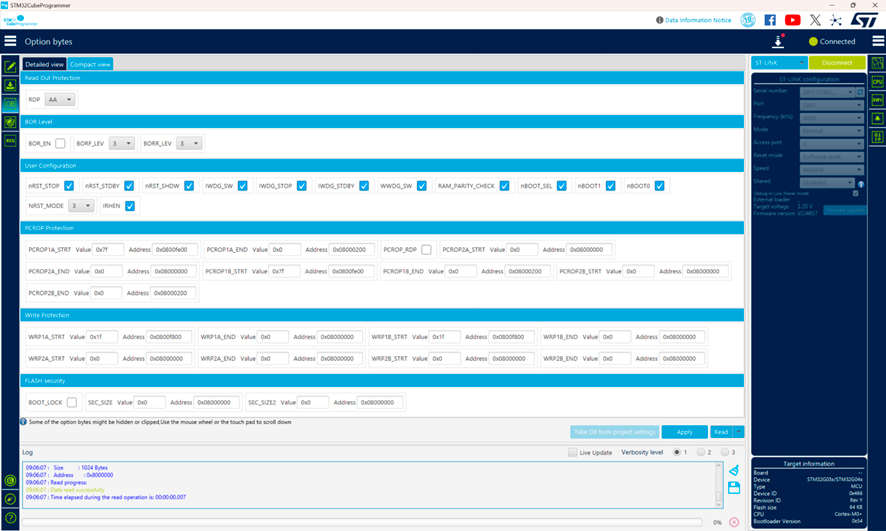Switch to the Compact view tab
The height and width of the screenshot is (531, 886).
click(x=90, y=64)
